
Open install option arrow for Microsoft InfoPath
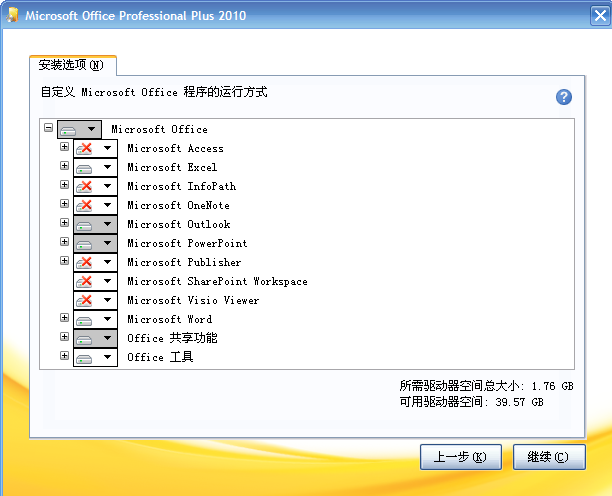pos(107,186)
